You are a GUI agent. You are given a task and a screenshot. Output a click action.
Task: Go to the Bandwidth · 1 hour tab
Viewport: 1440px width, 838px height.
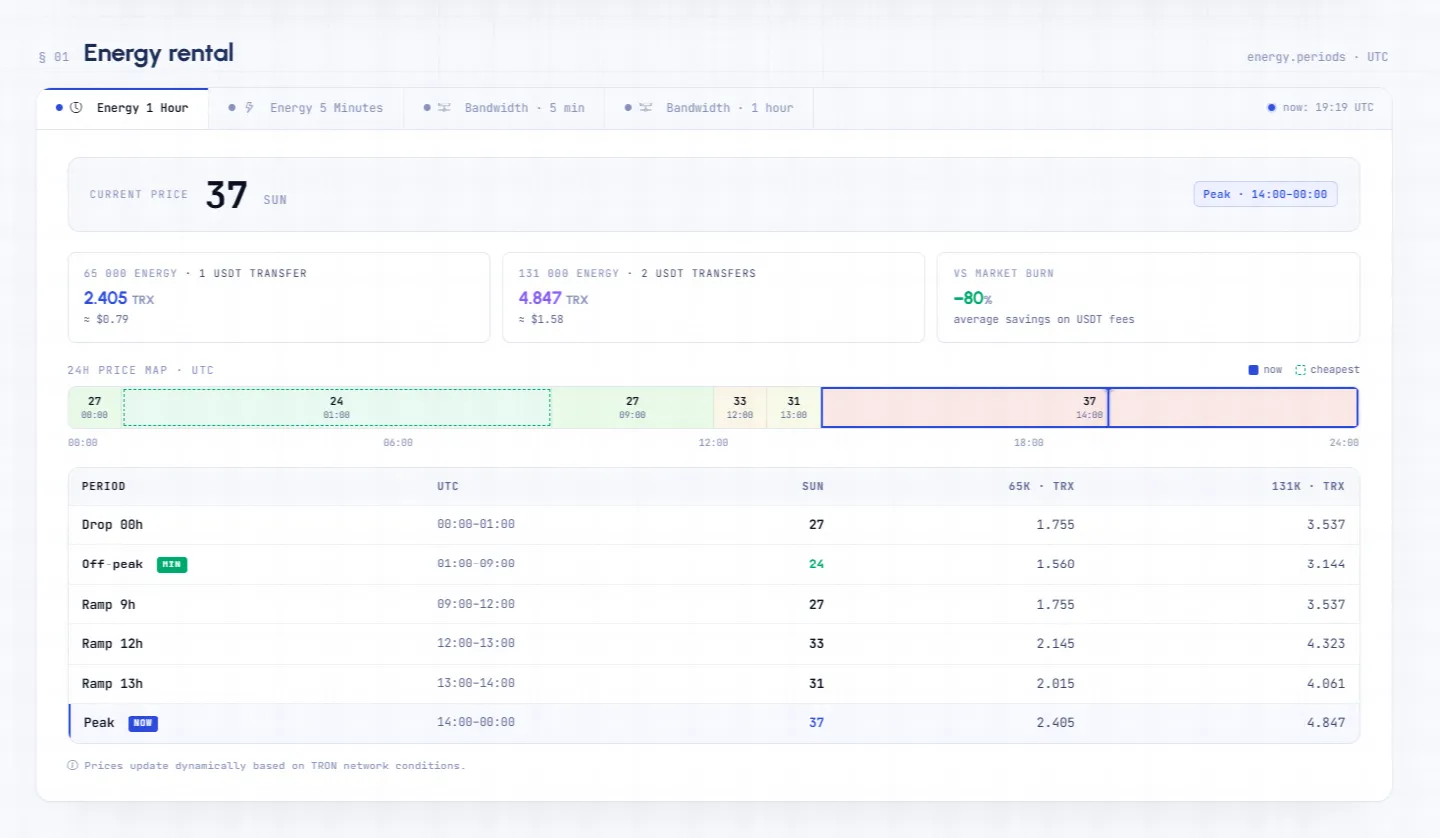click(709, 108)
